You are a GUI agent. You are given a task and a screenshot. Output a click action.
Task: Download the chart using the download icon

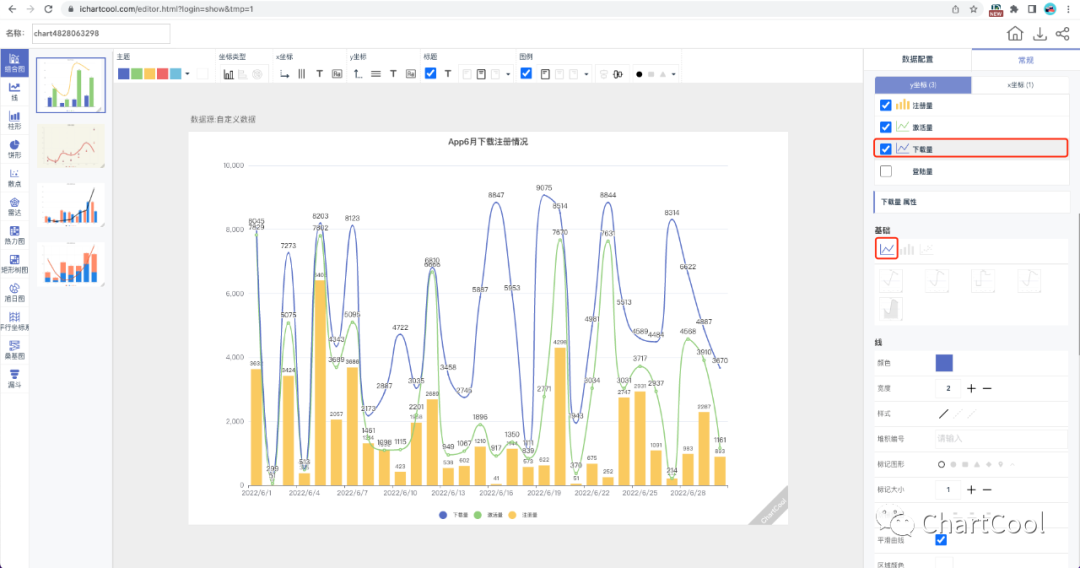pos(1039,34)
